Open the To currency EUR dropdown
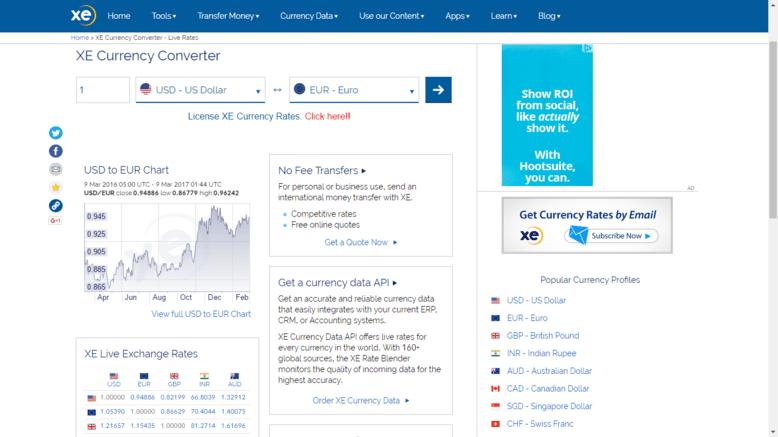 (x=354, y=90)
